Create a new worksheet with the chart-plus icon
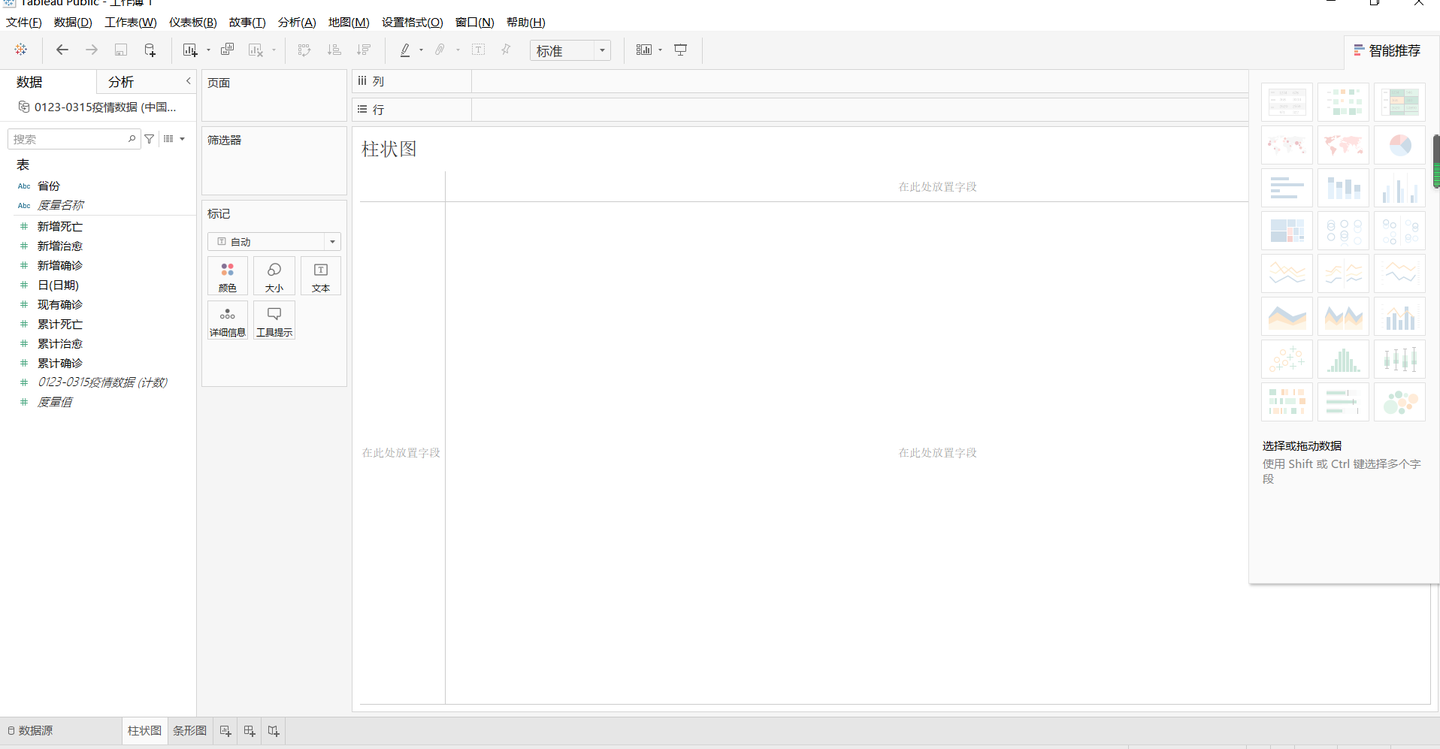Image resolution: width=1440 pixels, height=749 pixels. (190, 50)
